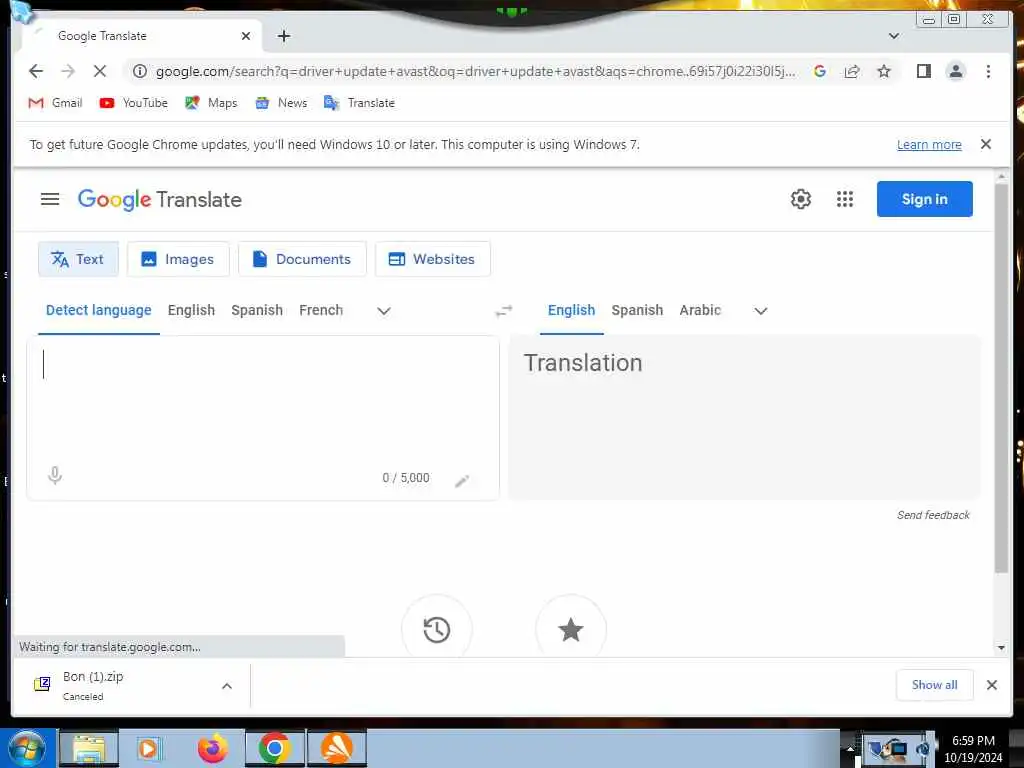Click Send feedback link
The image size is (1024, 768).
[x=933, y=515]
